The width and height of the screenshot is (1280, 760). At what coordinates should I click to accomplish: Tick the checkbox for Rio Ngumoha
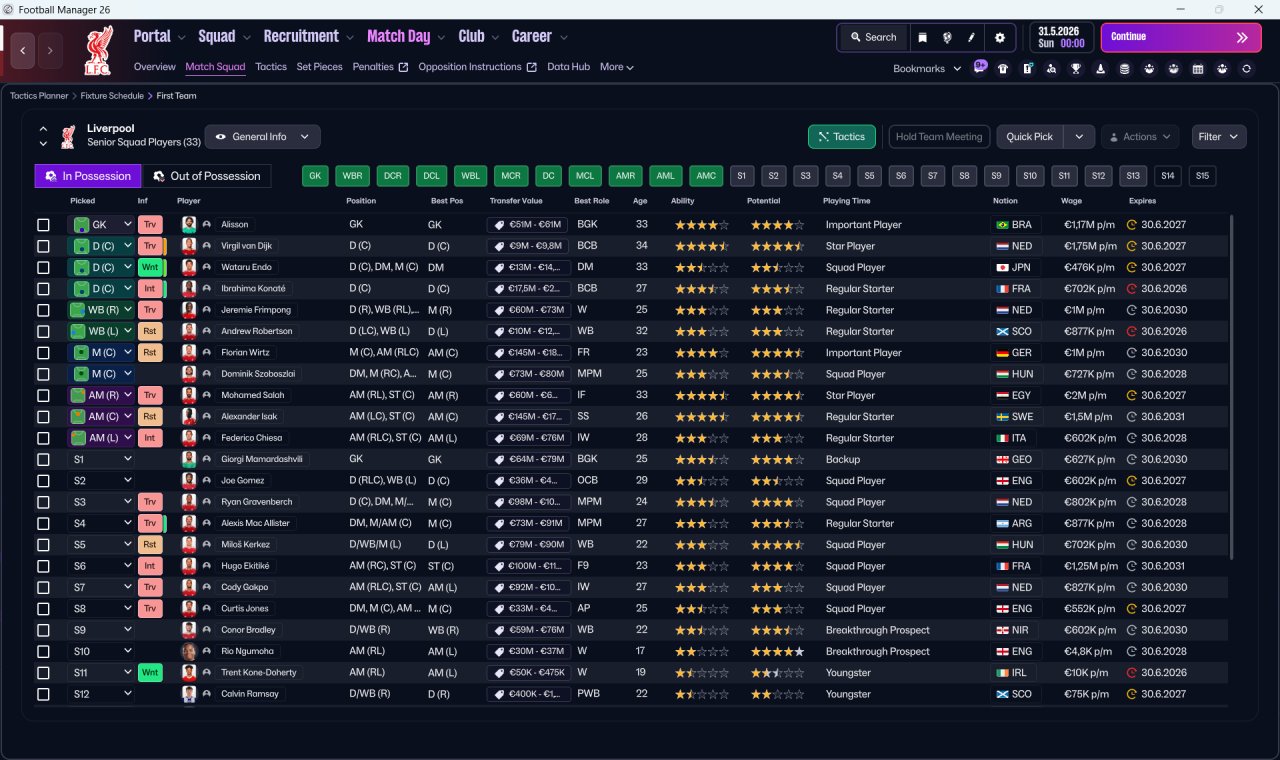(x=43, y=651)
